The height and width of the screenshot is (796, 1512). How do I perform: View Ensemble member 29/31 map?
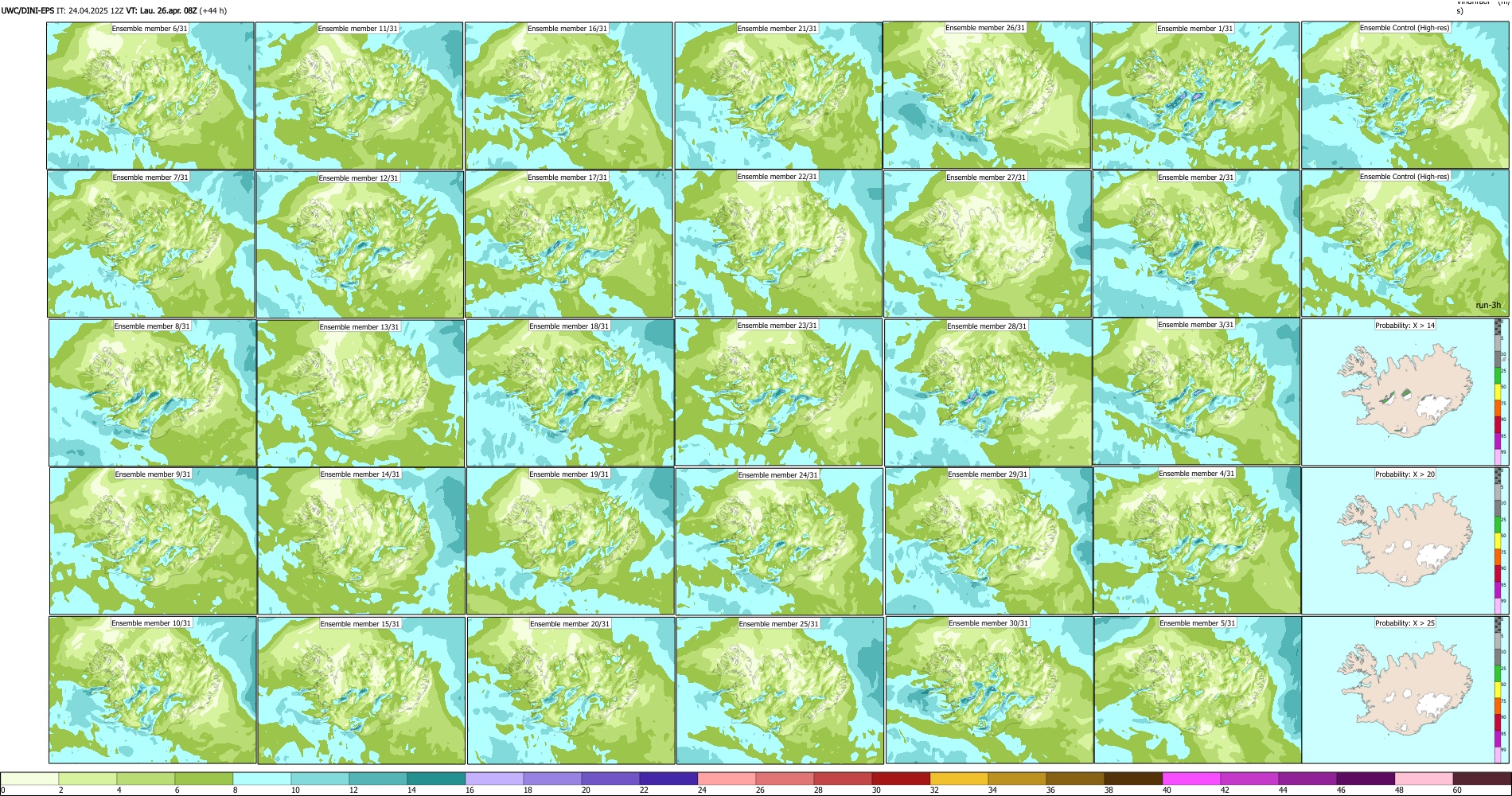989,541
